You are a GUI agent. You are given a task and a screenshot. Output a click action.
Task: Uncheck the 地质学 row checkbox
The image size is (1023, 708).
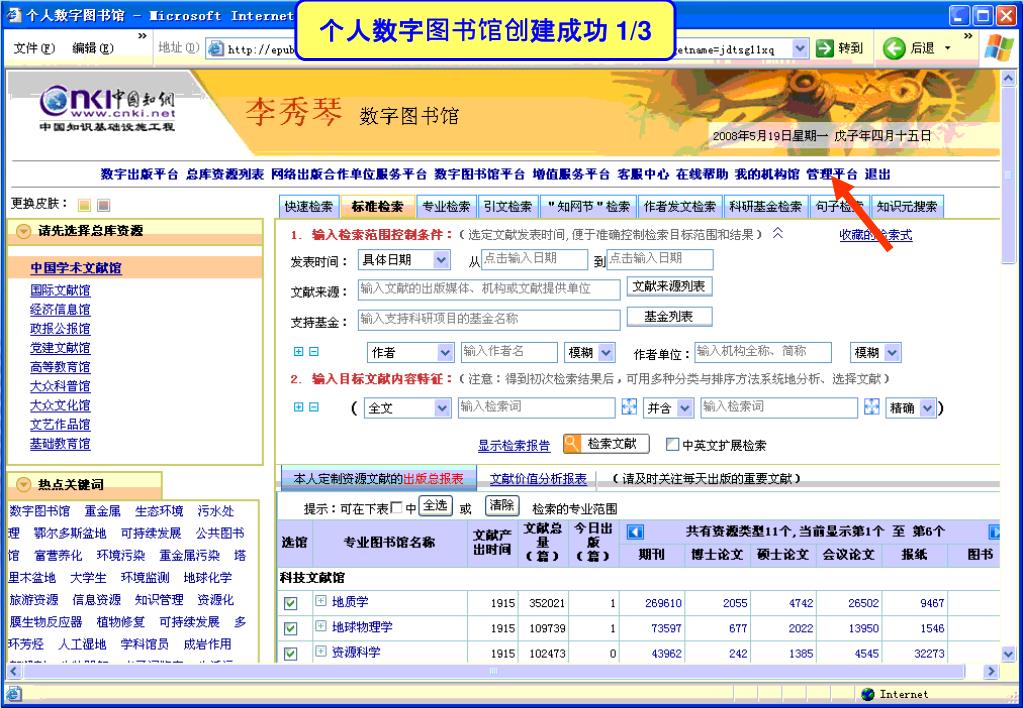pos(290,603)
